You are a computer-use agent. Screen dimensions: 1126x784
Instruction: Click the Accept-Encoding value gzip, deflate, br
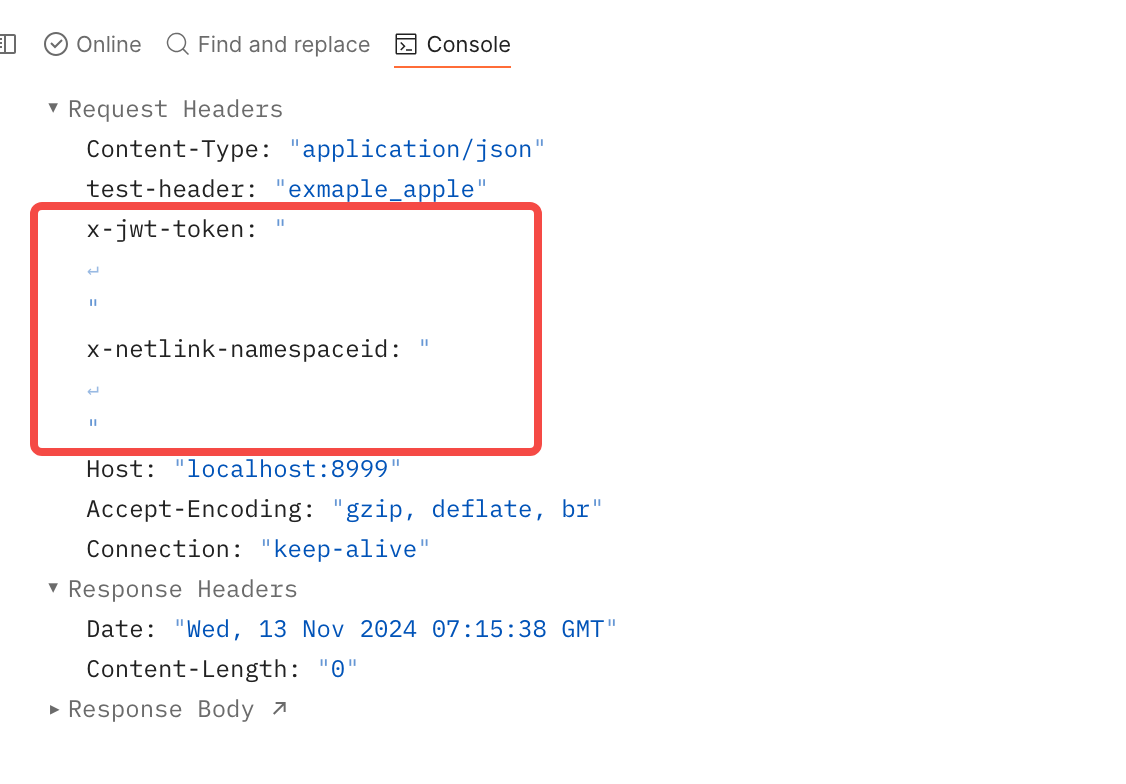pyautogui.click(x=467, y=509)
